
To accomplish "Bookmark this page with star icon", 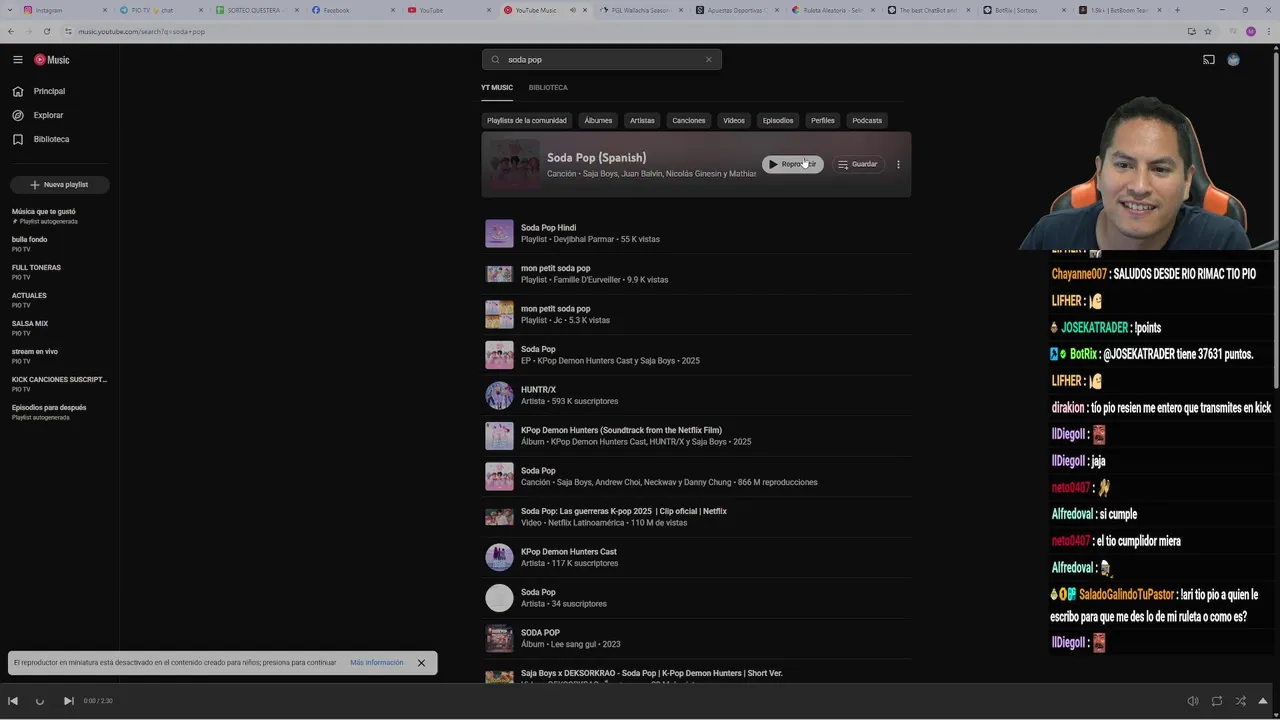I will [1207, 31].
